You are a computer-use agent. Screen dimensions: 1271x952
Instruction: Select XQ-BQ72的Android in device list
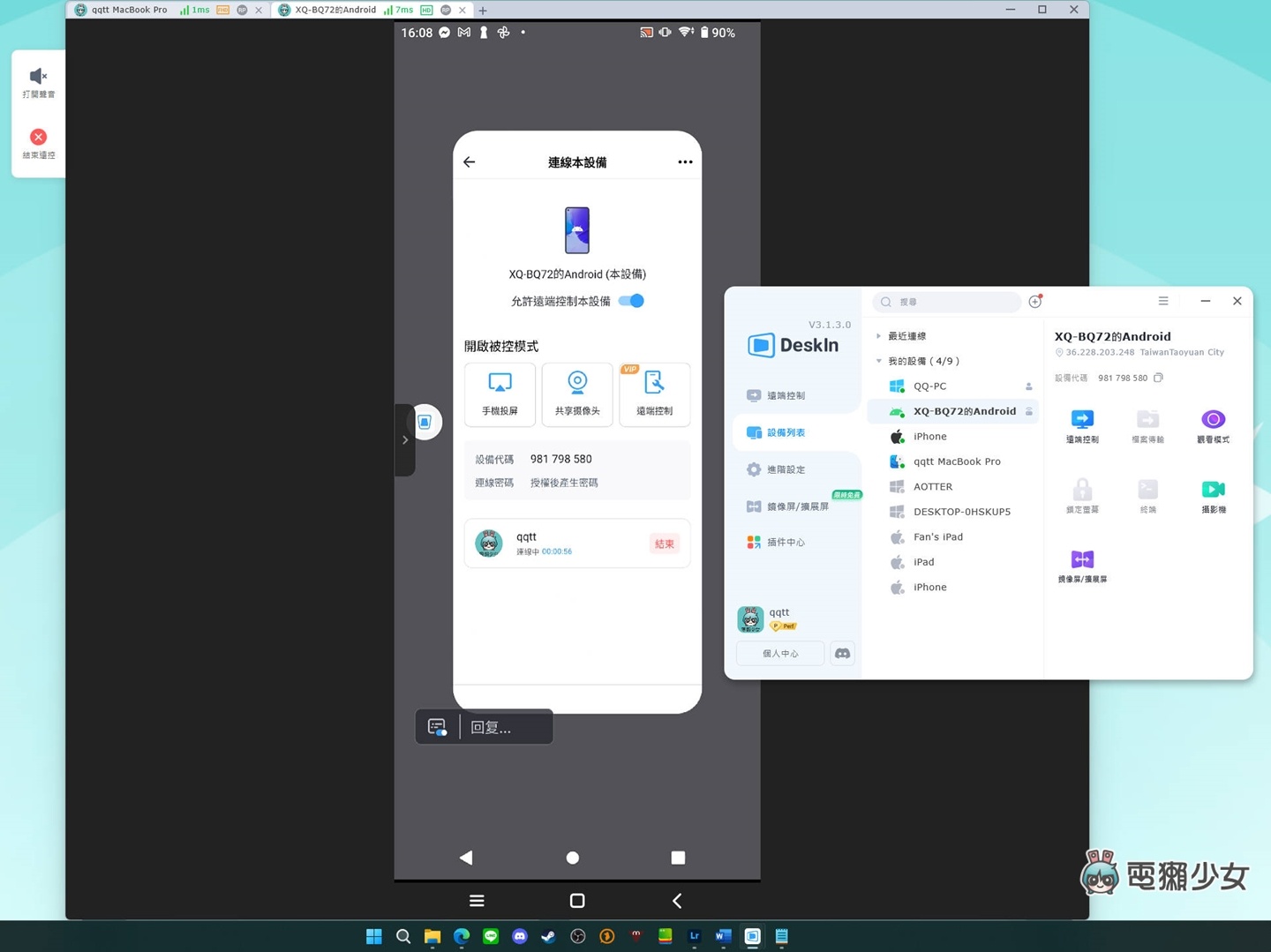coord(953,411)
